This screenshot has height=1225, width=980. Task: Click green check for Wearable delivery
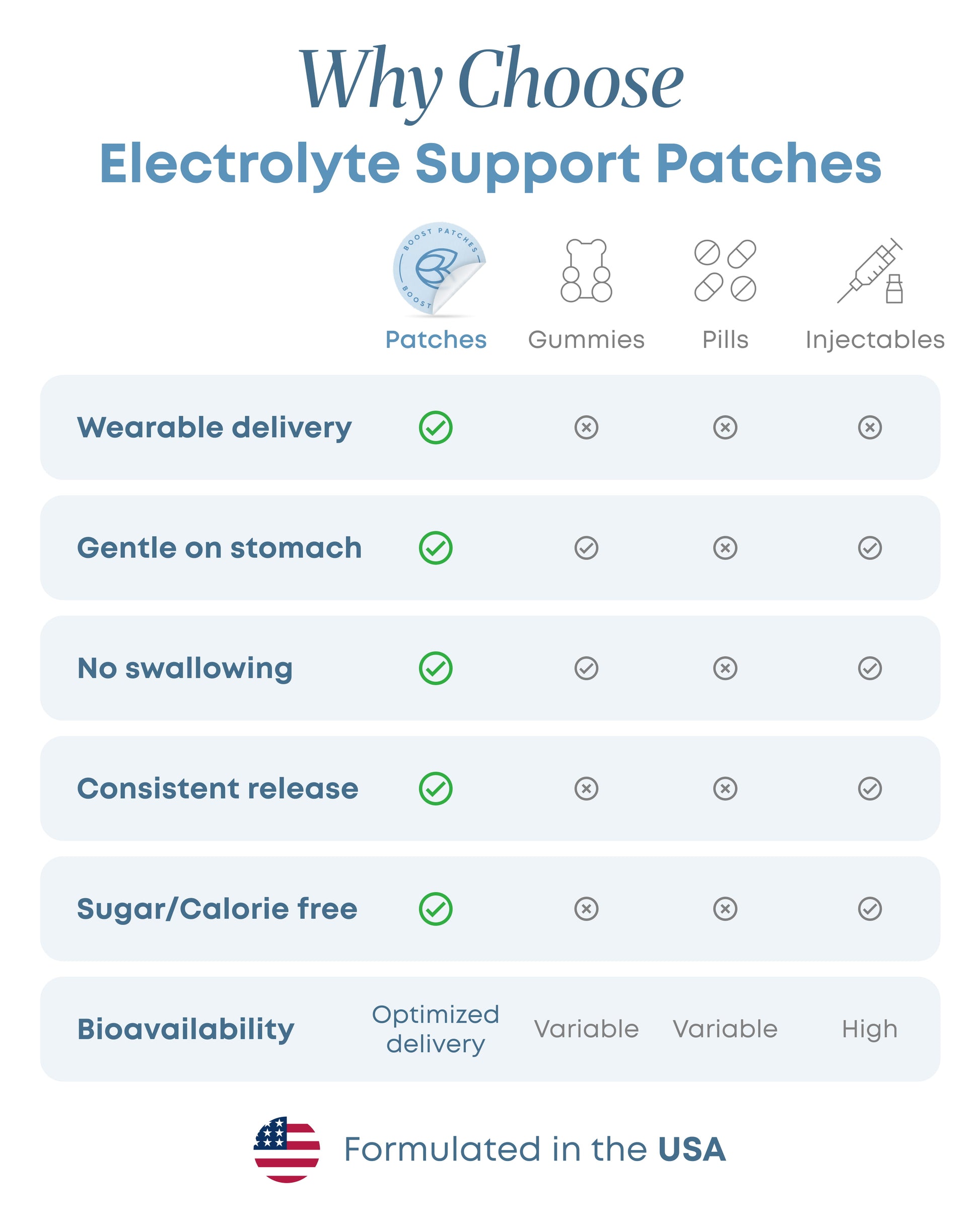[436, 427]
